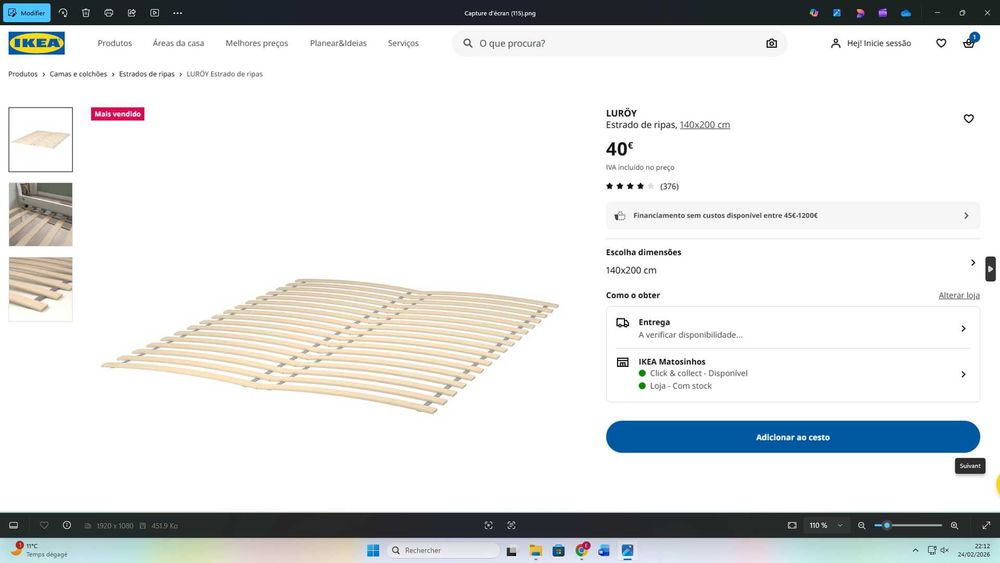Screen dimensions: 1000x563
Task: Click the left scan-frame icon in bottom bar
Action: coord(489,525)
